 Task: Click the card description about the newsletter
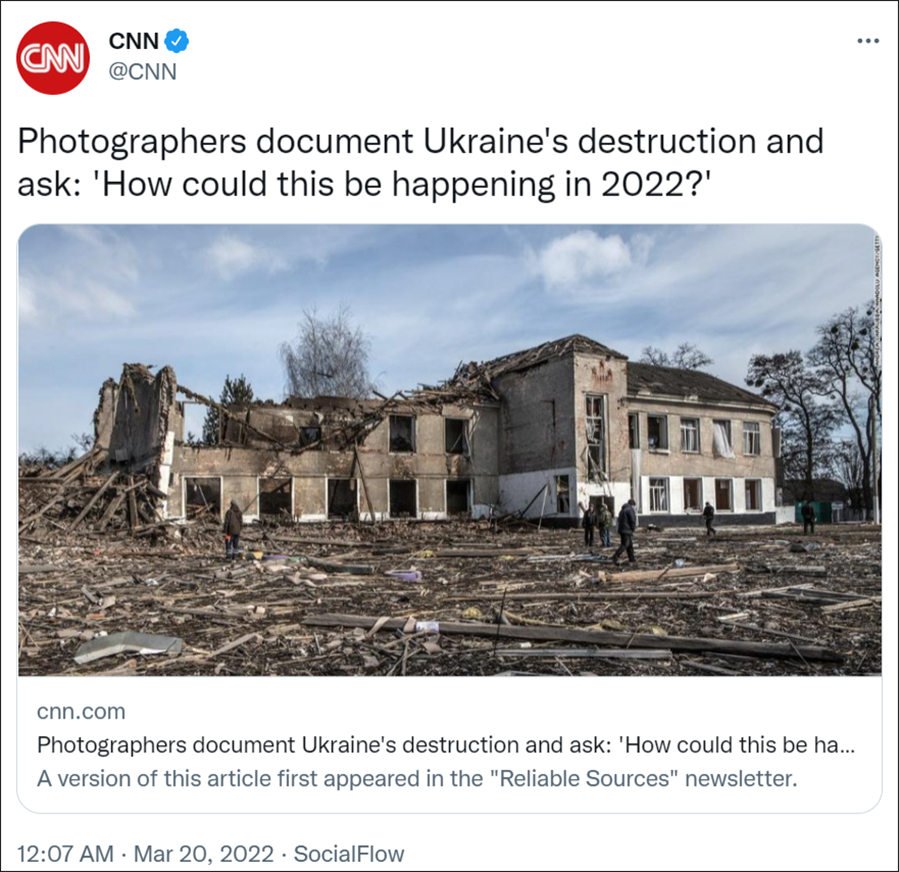tap(417, 779)
